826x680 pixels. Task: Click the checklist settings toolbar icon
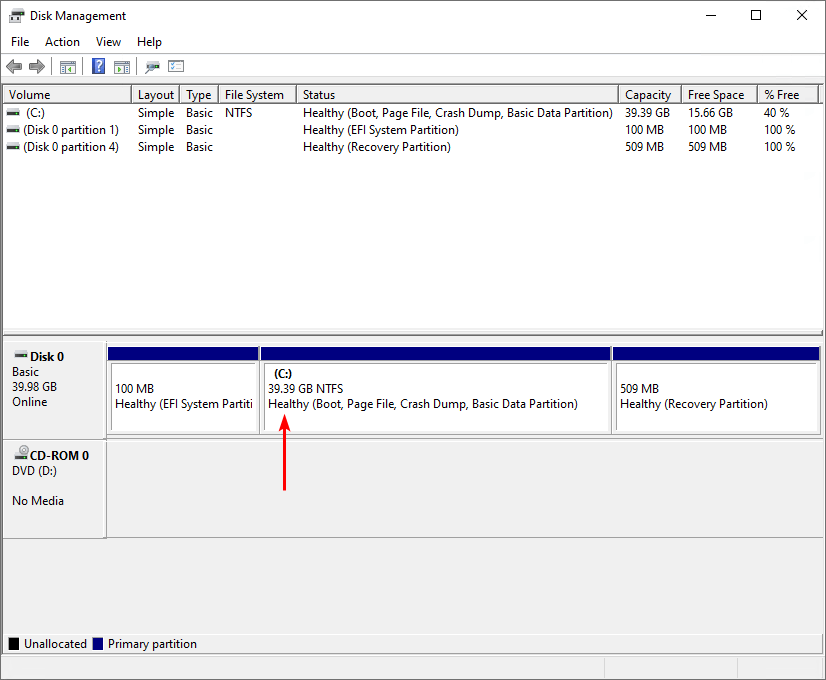(176, 66)
